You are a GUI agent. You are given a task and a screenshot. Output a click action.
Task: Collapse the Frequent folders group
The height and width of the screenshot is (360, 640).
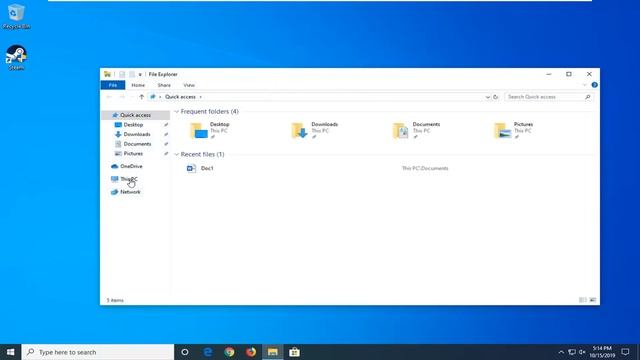(177, 111)
